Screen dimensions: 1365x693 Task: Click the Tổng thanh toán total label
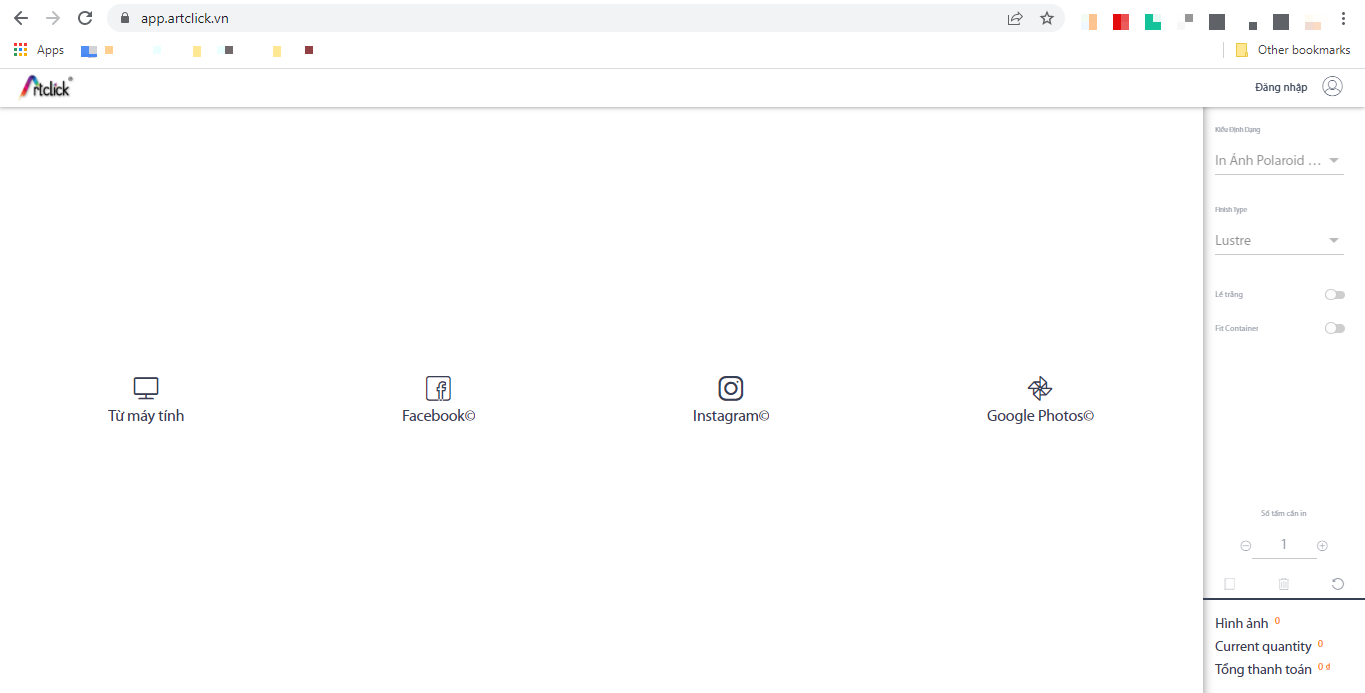[1263, 669]
